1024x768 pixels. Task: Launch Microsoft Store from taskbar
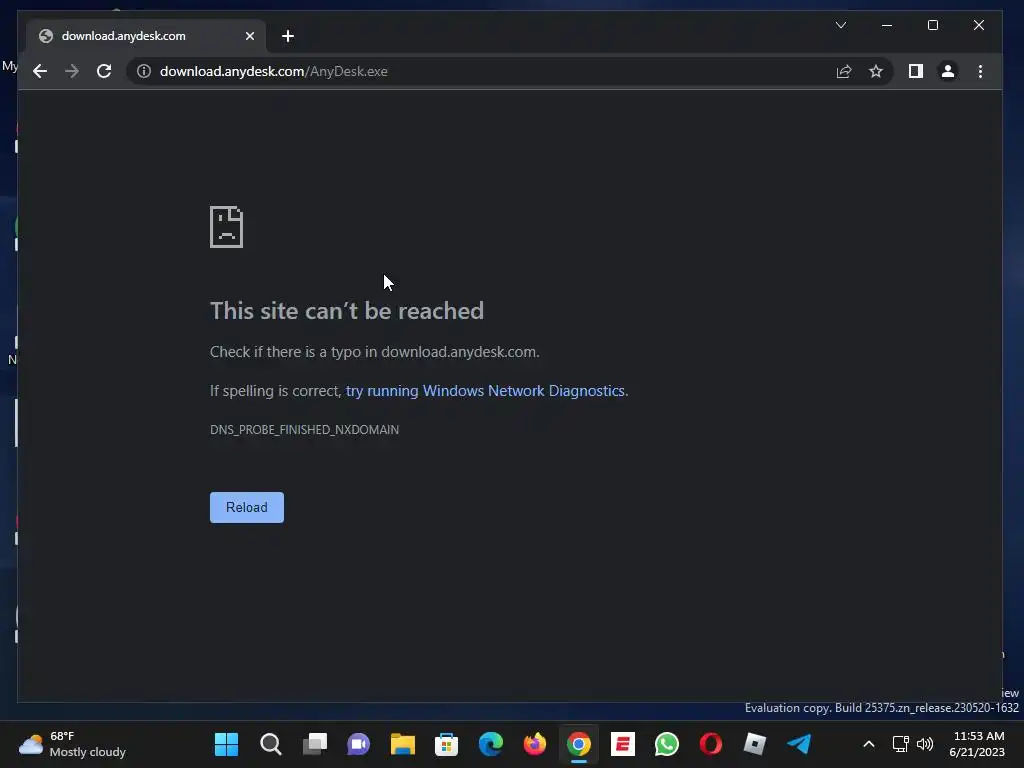447,744
